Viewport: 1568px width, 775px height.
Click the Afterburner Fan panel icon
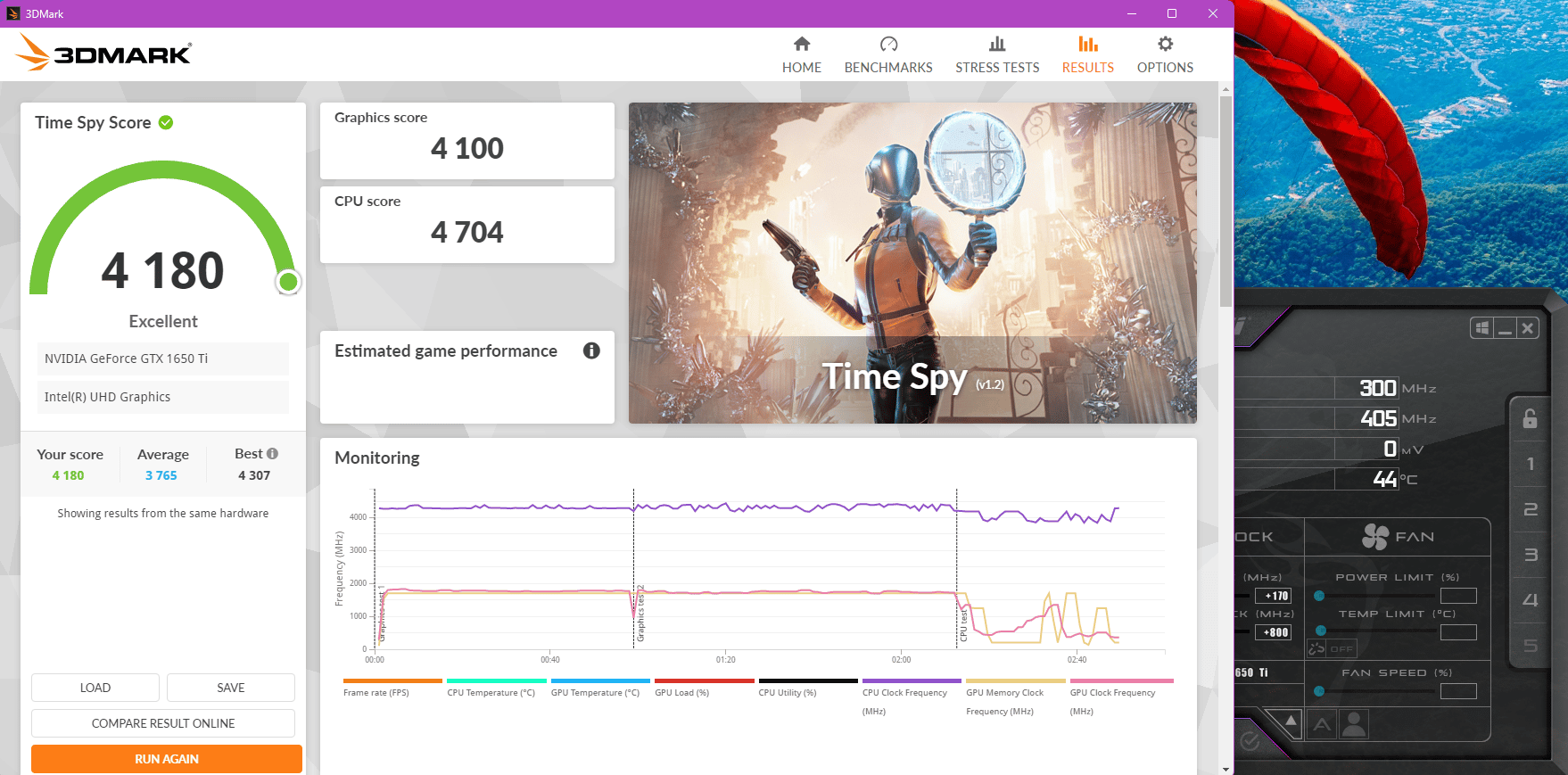click(1375, 537)
